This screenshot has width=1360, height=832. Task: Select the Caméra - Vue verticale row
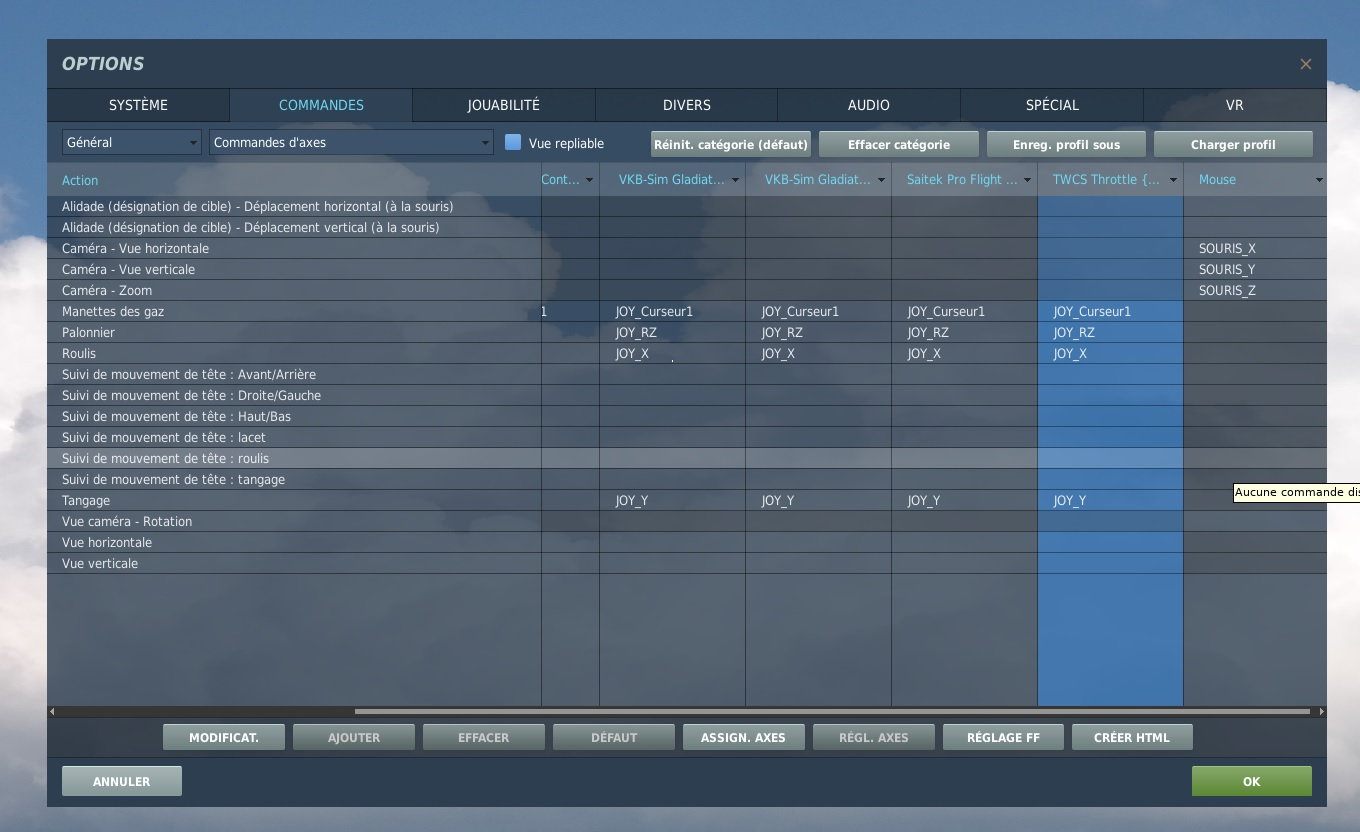(x=686, y=269)
